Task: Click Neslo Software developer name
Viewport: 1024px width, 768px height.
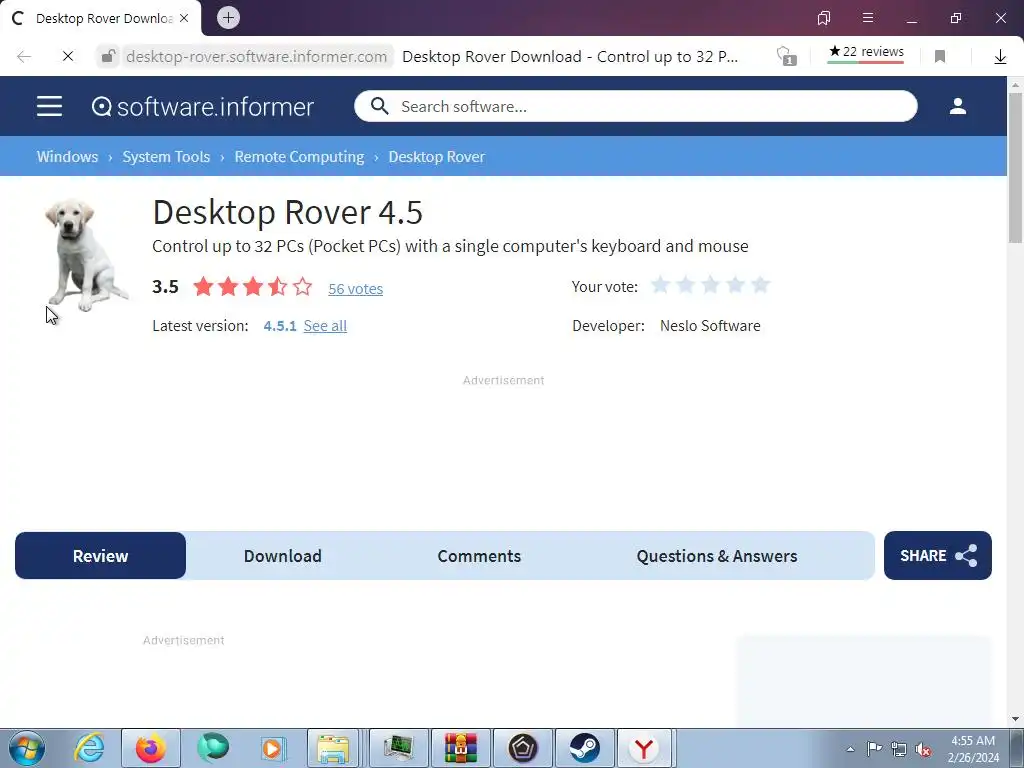Action: [x=710, y=326]
